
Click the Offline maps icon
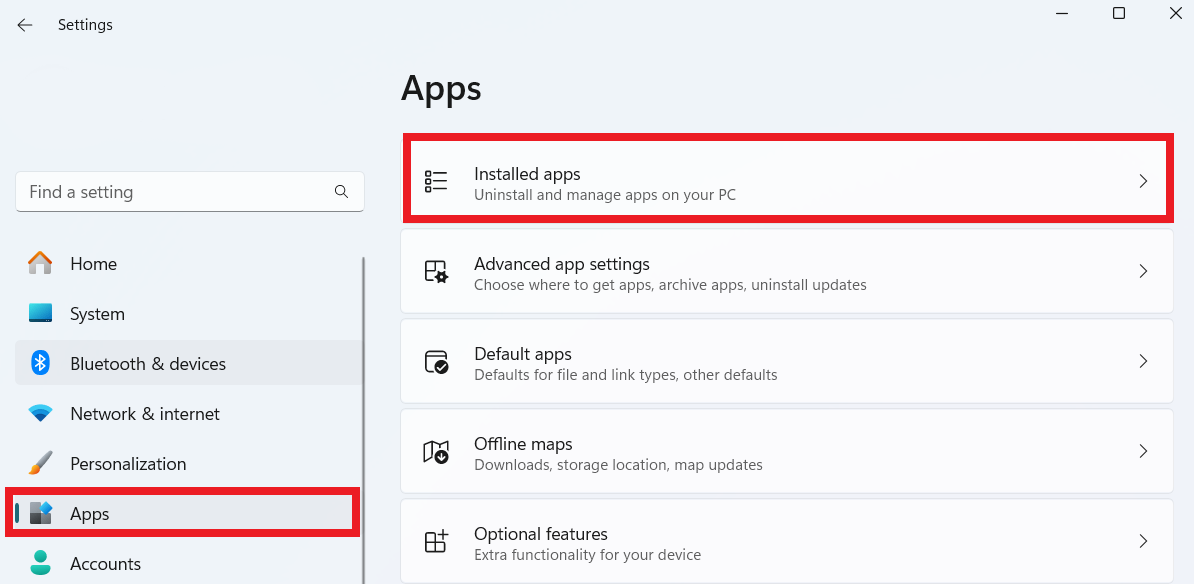click(436, 452)
